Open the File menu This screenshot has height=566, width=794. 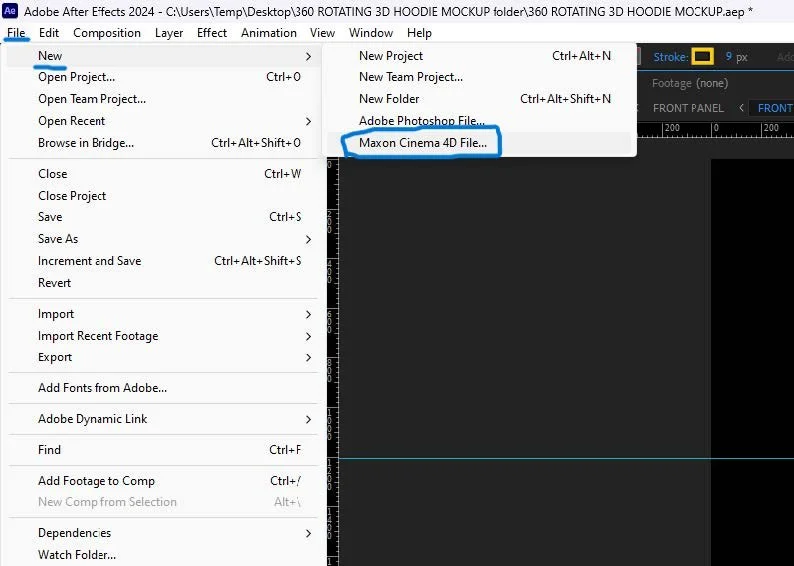coord(16,33)
